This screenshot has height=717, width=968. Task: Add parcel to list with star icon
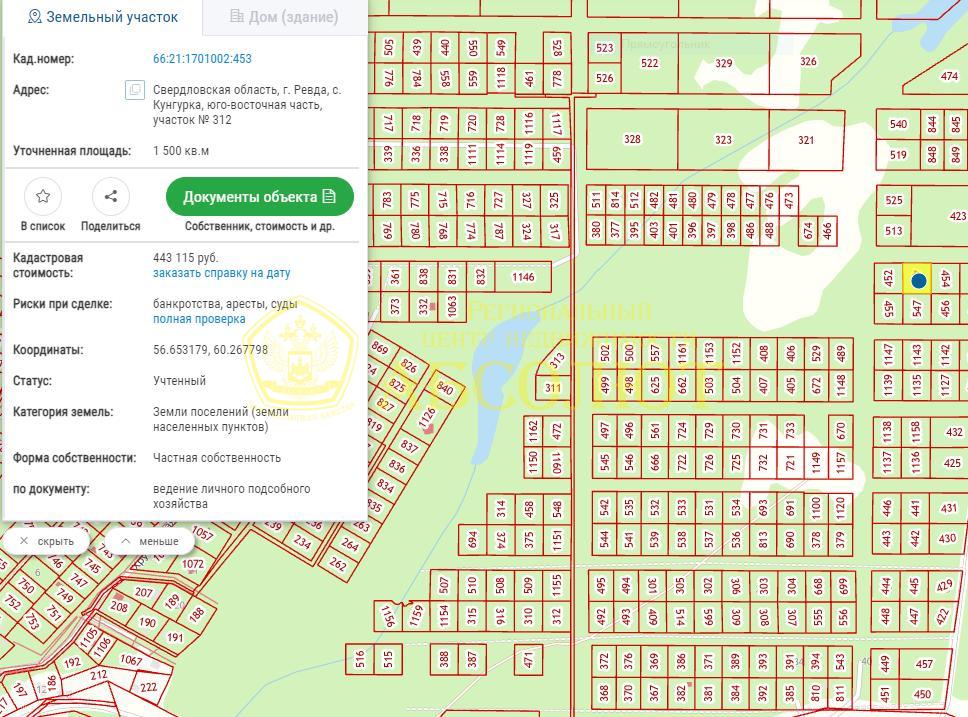(43, 196)
